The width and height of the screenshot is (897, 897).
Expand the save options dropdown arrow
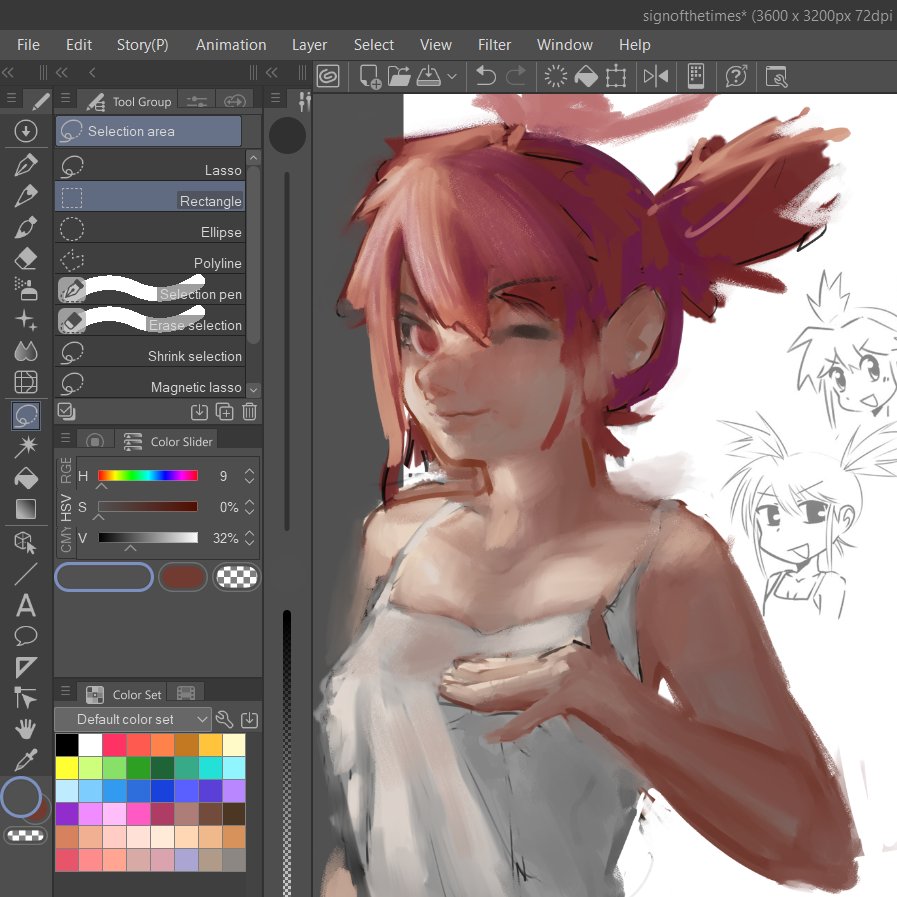click(452, 76)
